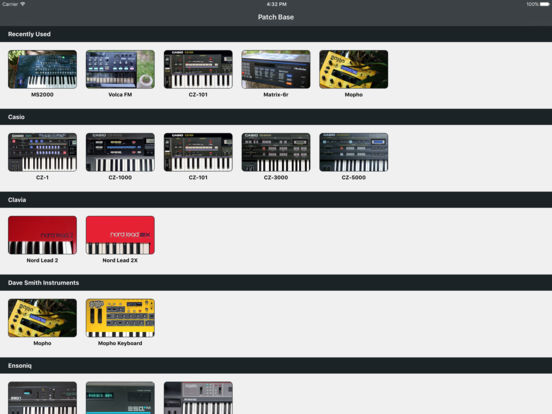Open Mopho under Dave Smith Instruments
The height and width of the screenshot is (414, 552).
[42, 318]
